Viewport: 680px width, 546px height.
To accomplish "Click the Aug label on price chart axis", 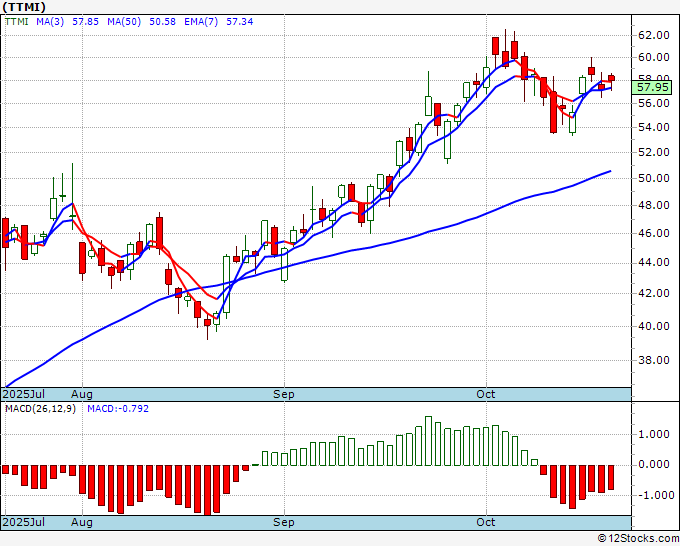I will tap(82, 394).
